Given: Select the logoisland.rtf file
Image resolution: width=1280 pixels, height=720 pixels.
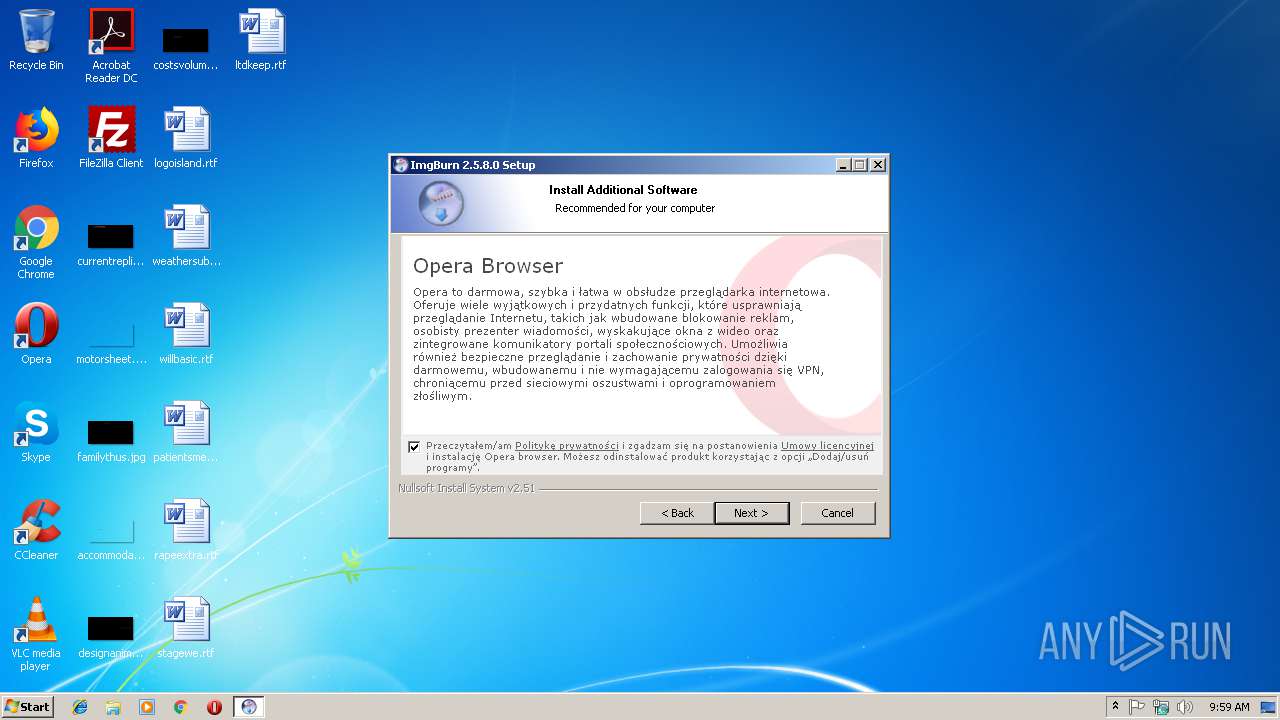Looking at the screenshot, I should point(186,138).
